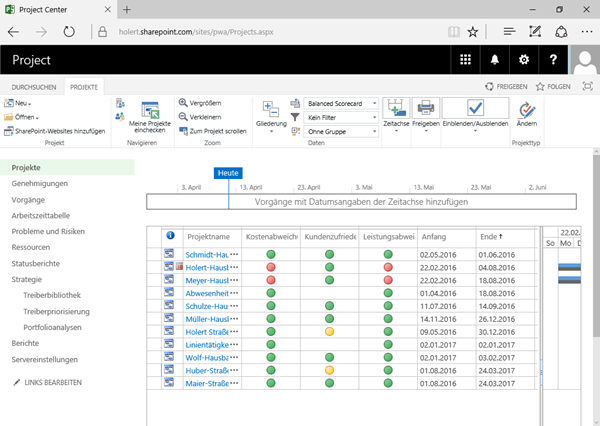This screenshot has width=600, height=426.
Task: Refresh the browser page
Action: (x=69, y=32)
